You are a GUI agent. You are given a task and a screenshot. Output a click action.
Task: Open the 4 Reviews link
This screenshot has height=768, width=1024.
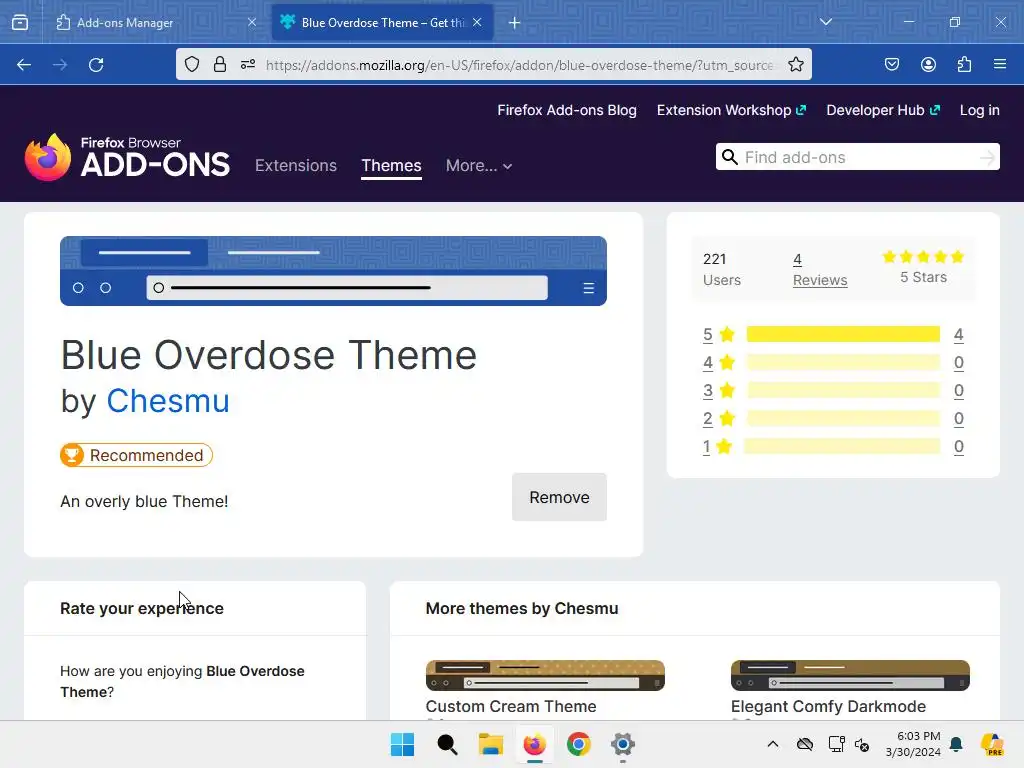[820, 269]
